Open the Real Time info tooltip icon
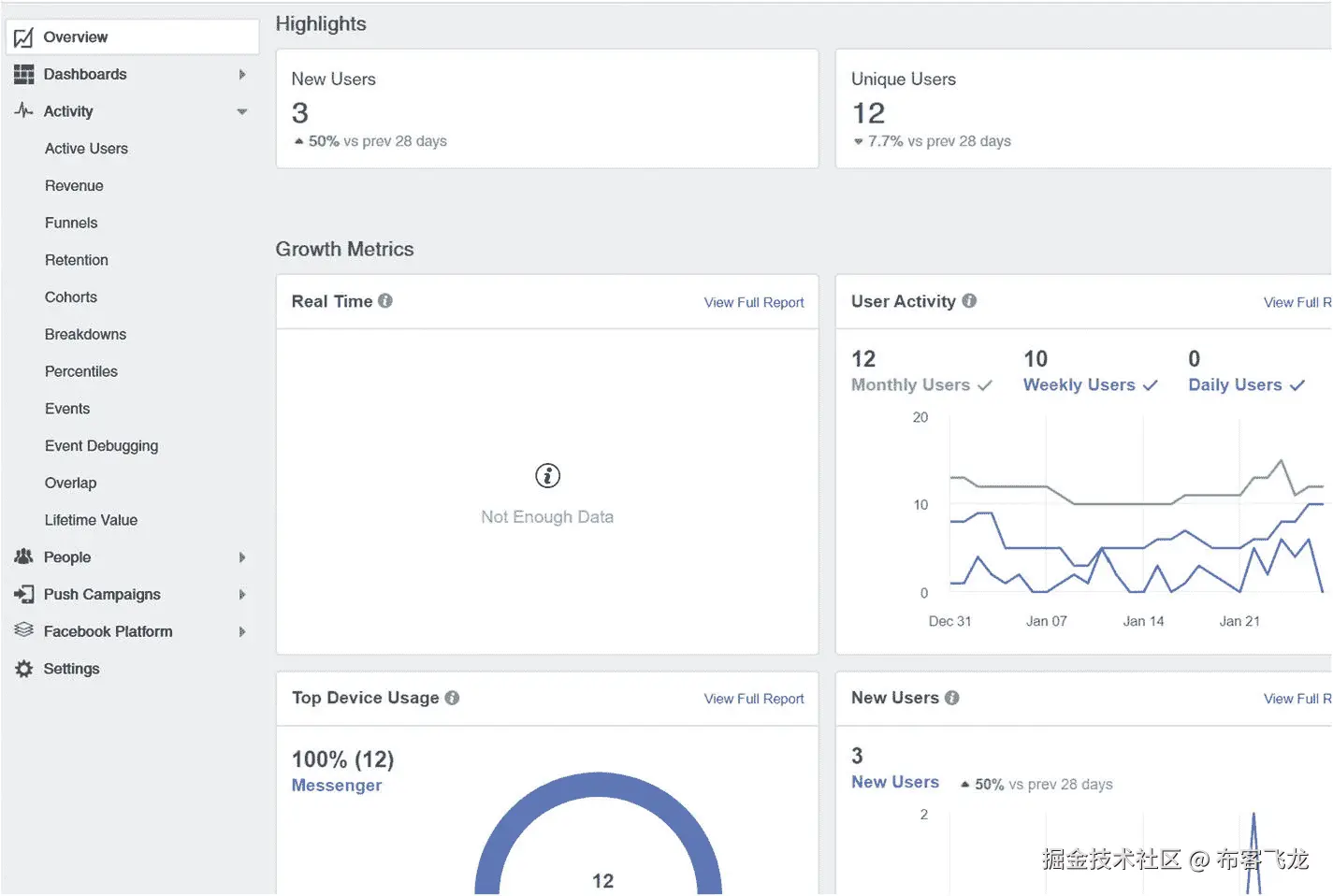1333x896 pixels. [x=384, y=301]
